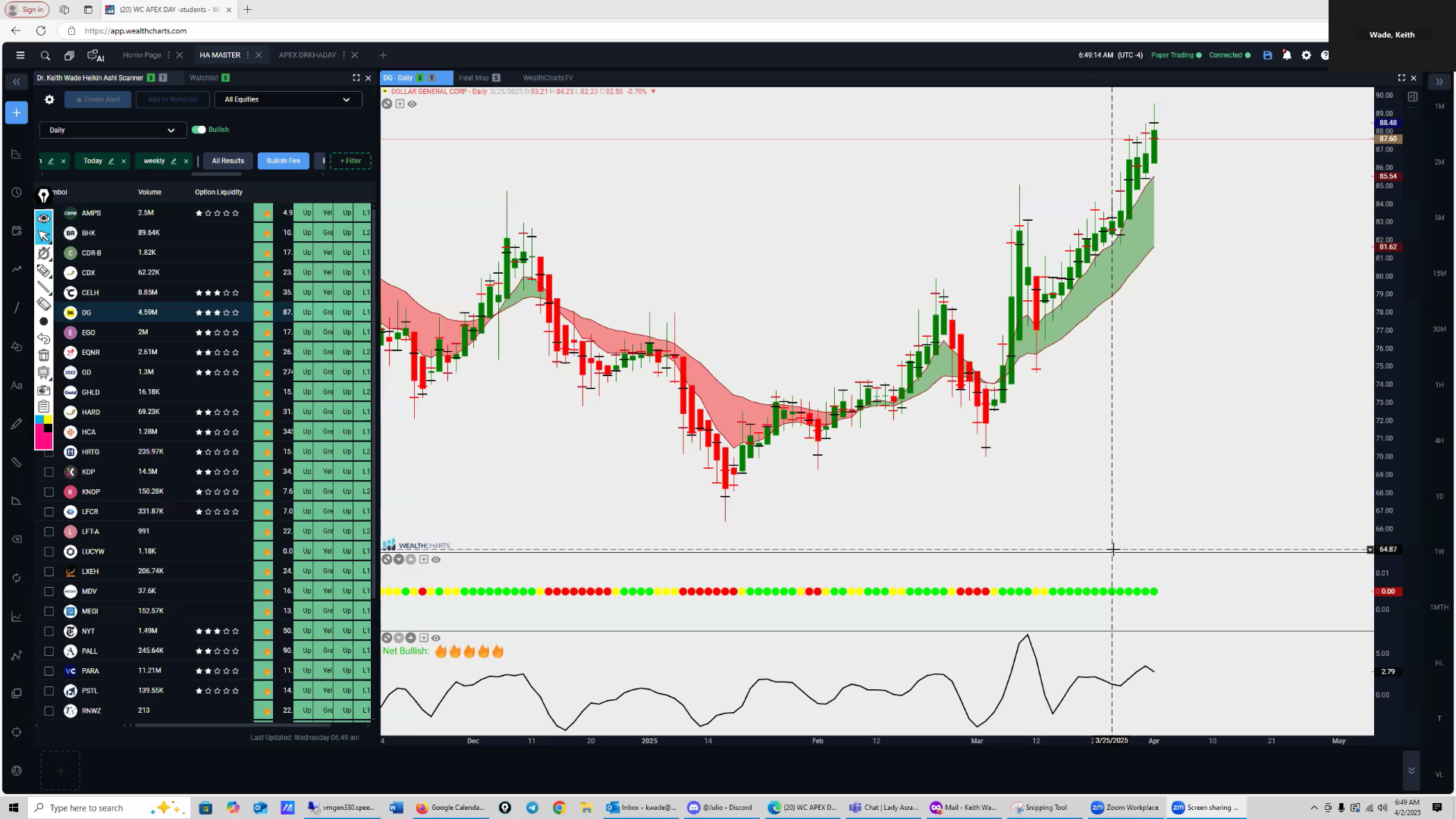The image size is (1456, 819).
Task: Click the pen nib annotation toolbar handle
Action: click(x=43, y=196)
